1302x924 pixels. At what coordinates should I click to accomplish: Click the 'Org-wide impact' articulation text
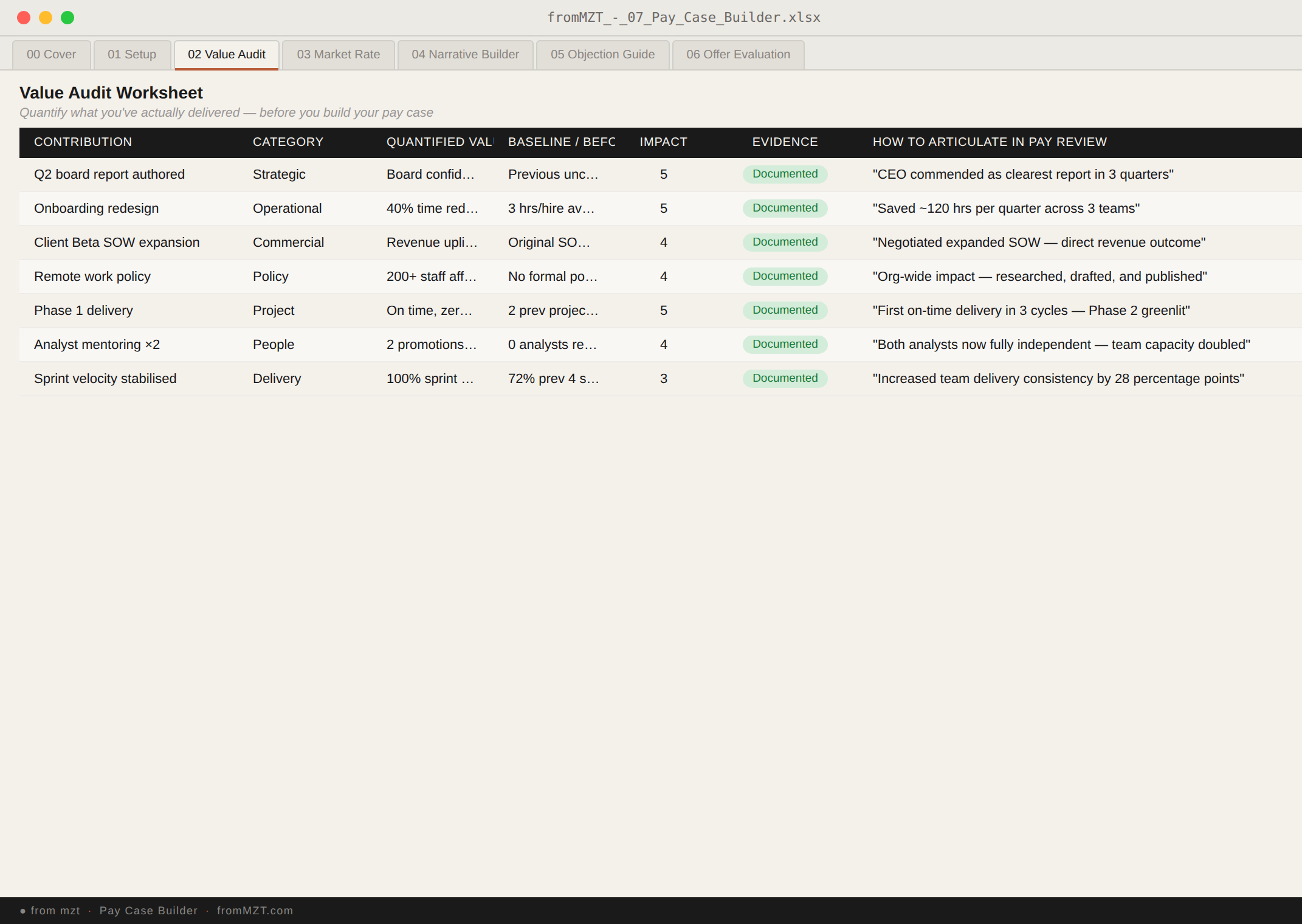(1040, 277)
